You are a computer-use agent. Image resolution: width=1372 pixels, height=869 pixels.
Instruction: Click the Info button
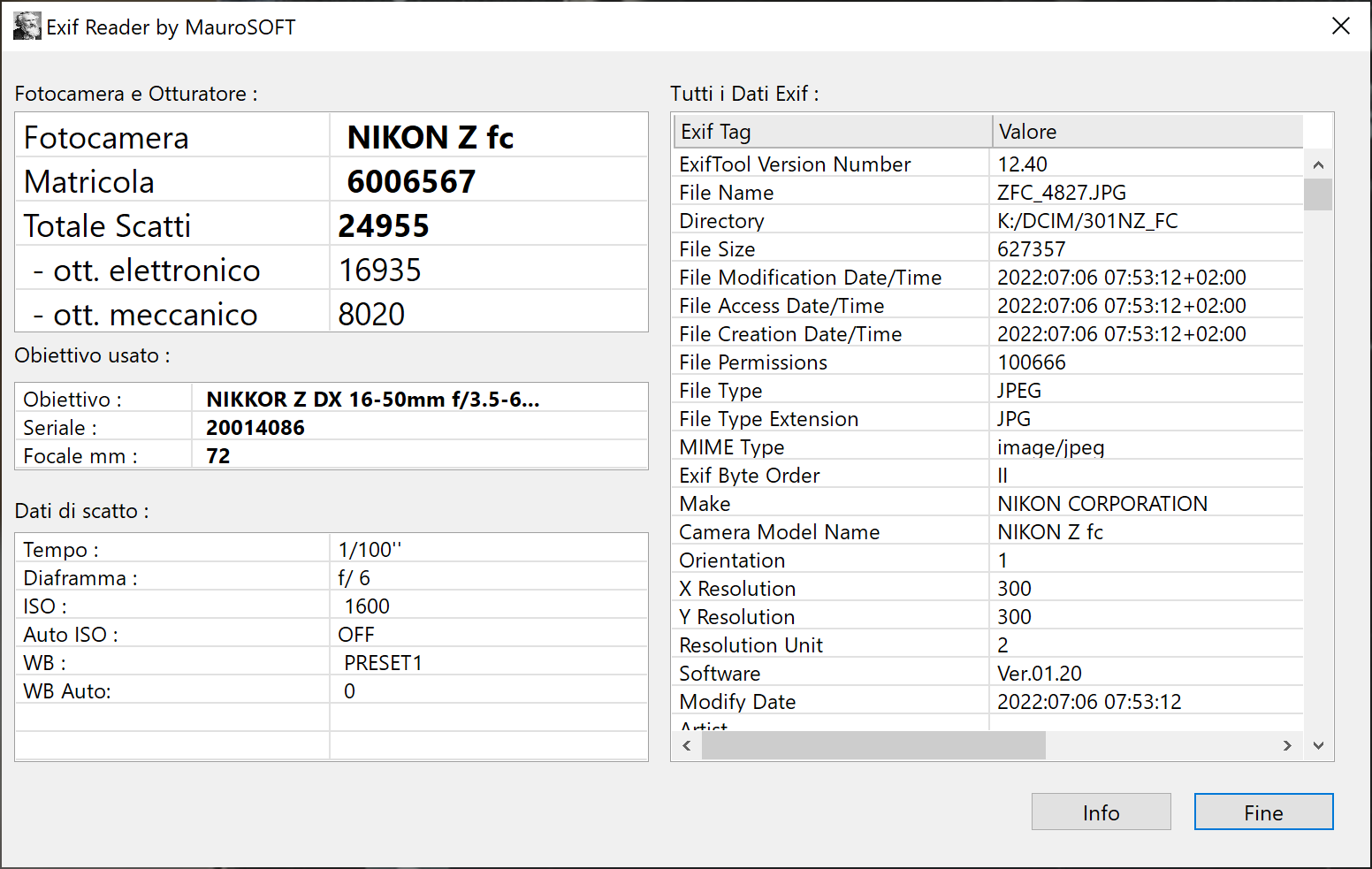coord(1101,812)
